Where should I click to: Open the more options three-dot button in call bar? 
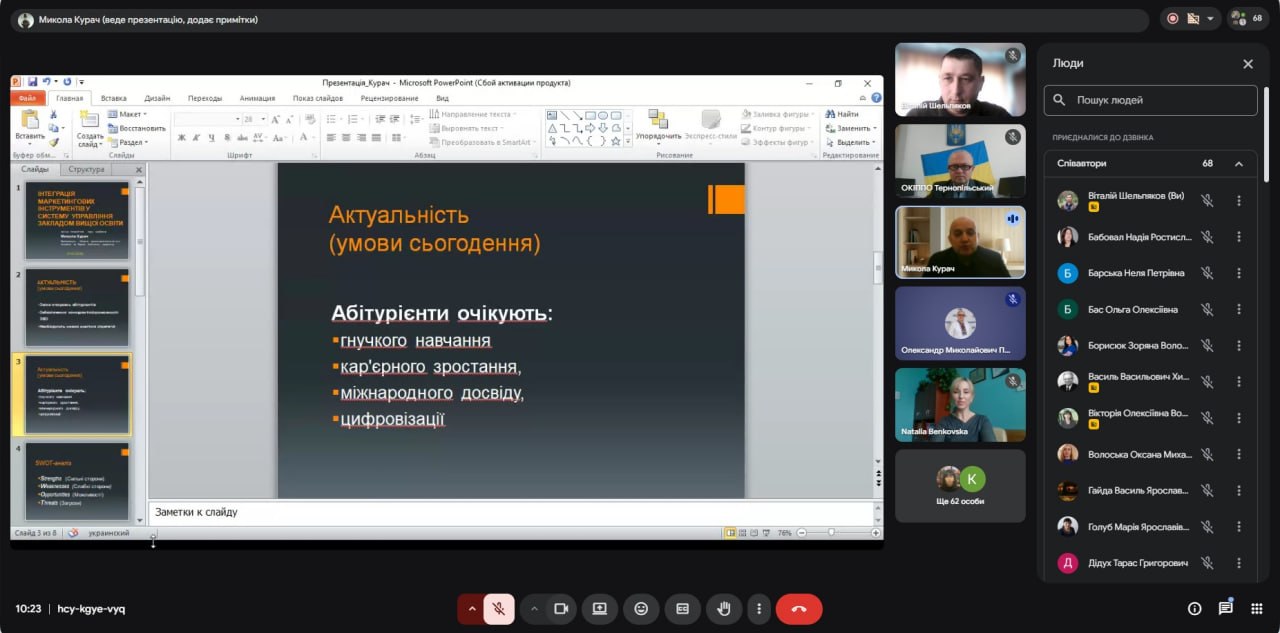(759, 608)
